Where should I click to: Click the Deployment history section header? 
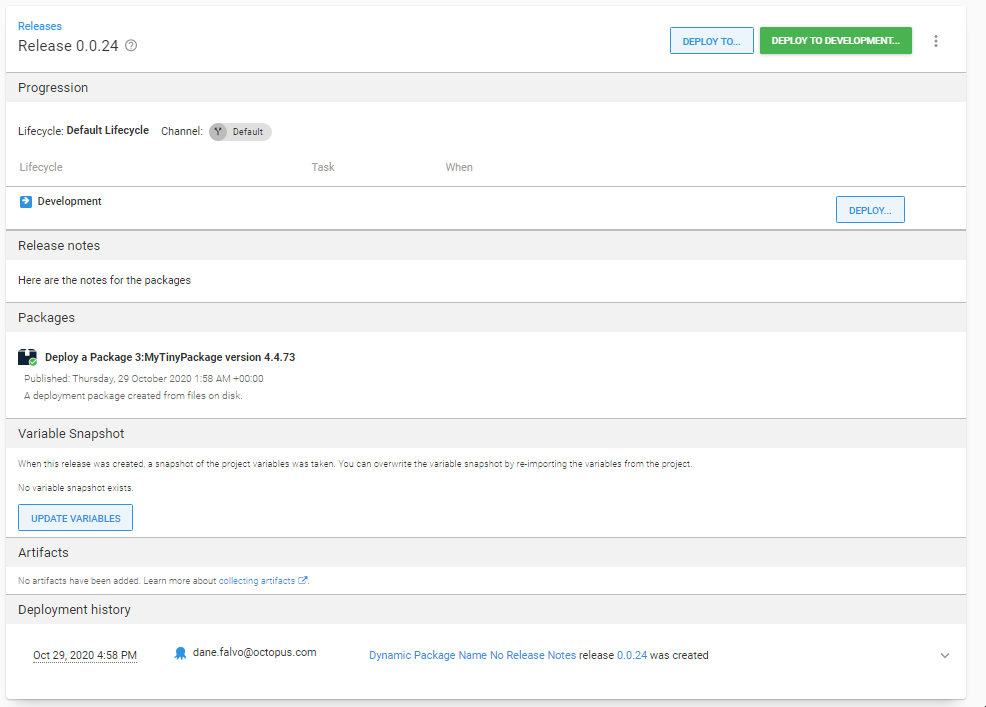[x=485, y=610]
